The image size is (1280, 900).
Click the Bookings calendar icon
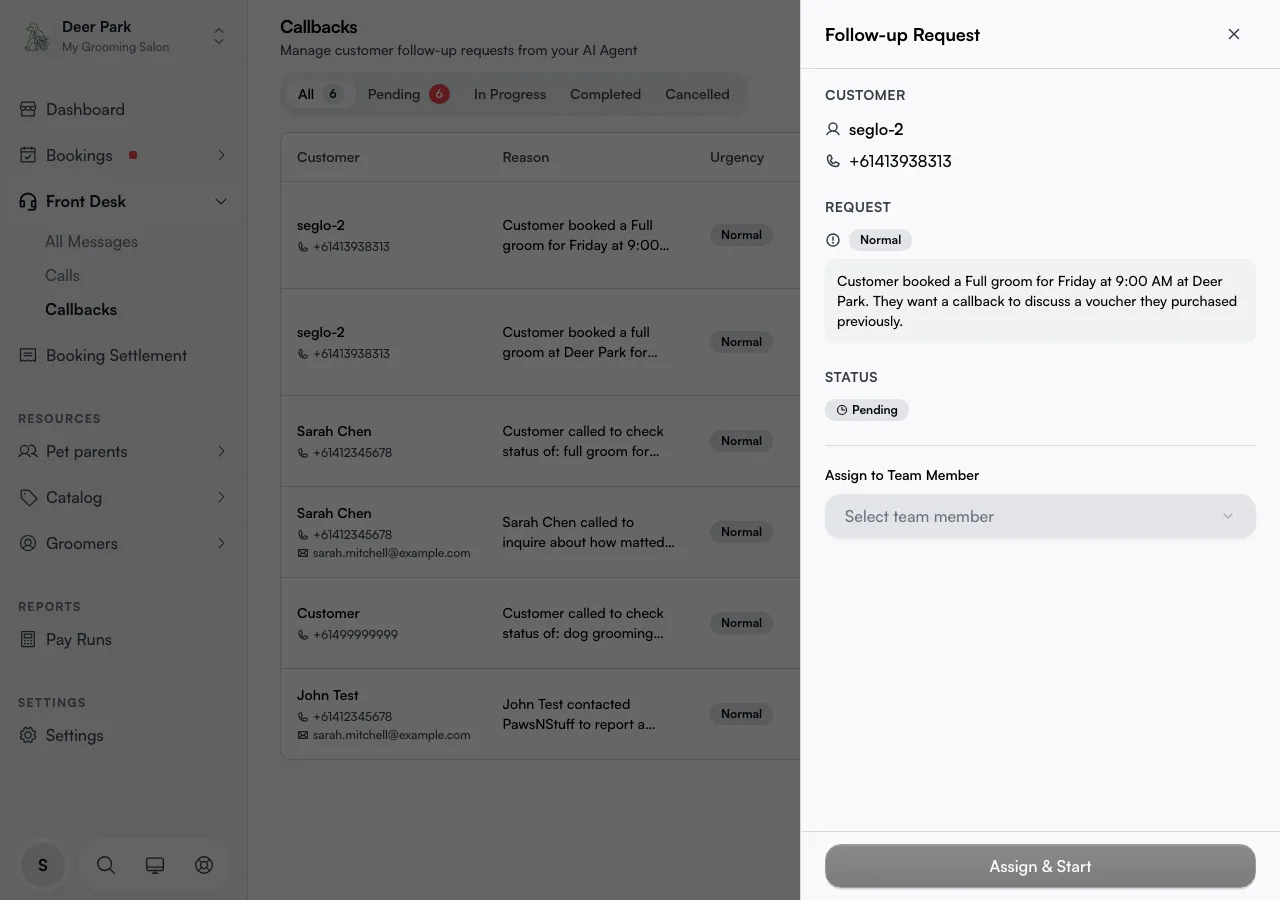pos(28,155)
